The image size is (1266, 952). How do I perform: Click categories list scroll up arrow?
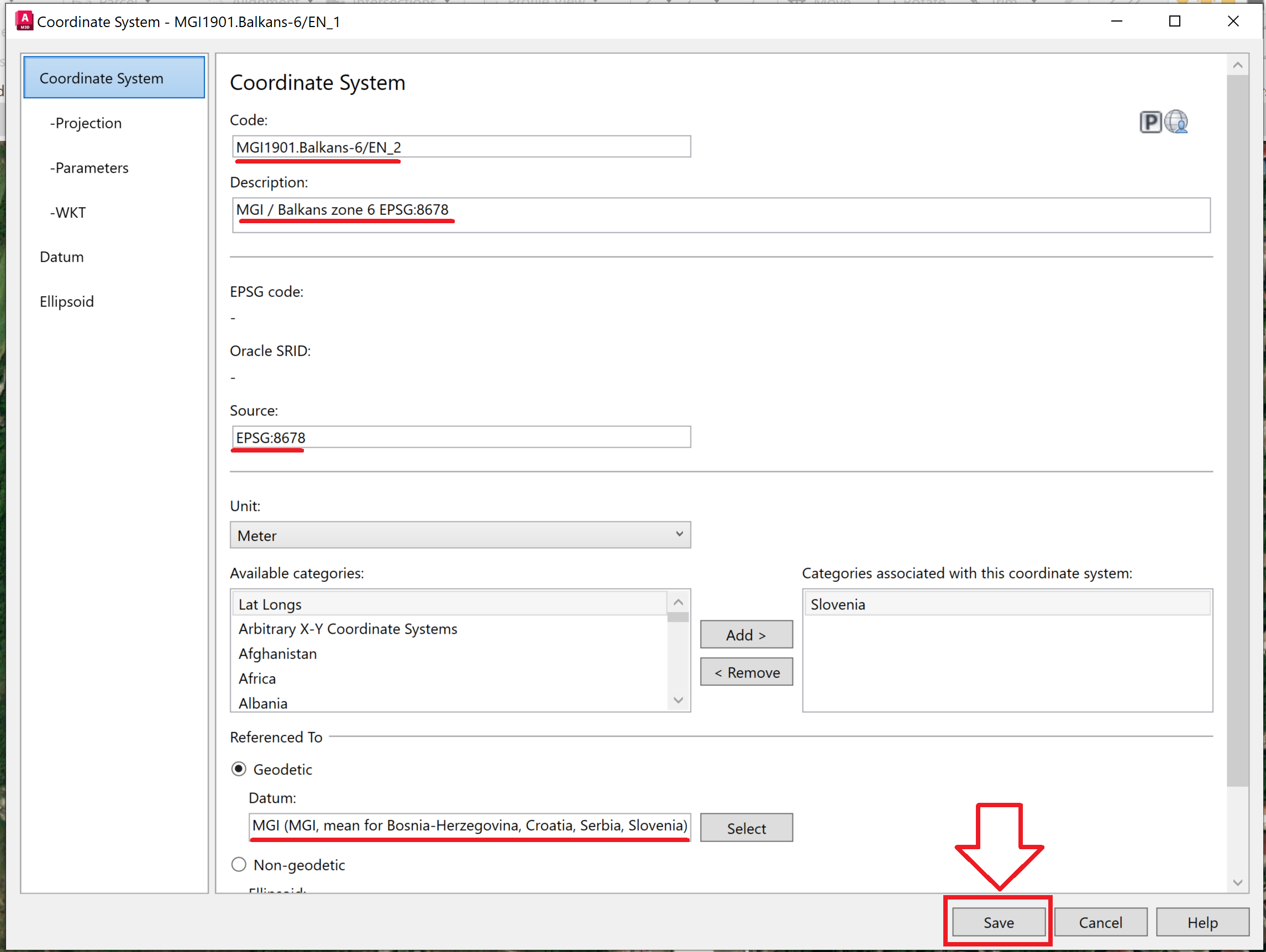(x=678, y=602)
